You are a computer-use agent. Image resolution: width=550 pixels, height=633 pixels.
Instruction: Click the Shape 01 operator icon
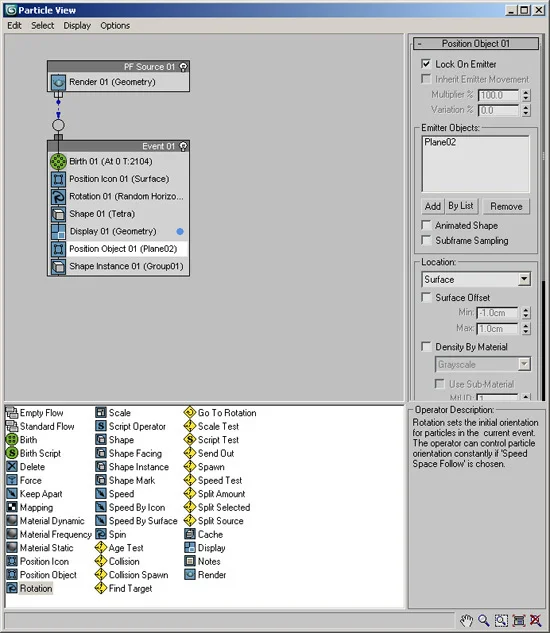58,214
